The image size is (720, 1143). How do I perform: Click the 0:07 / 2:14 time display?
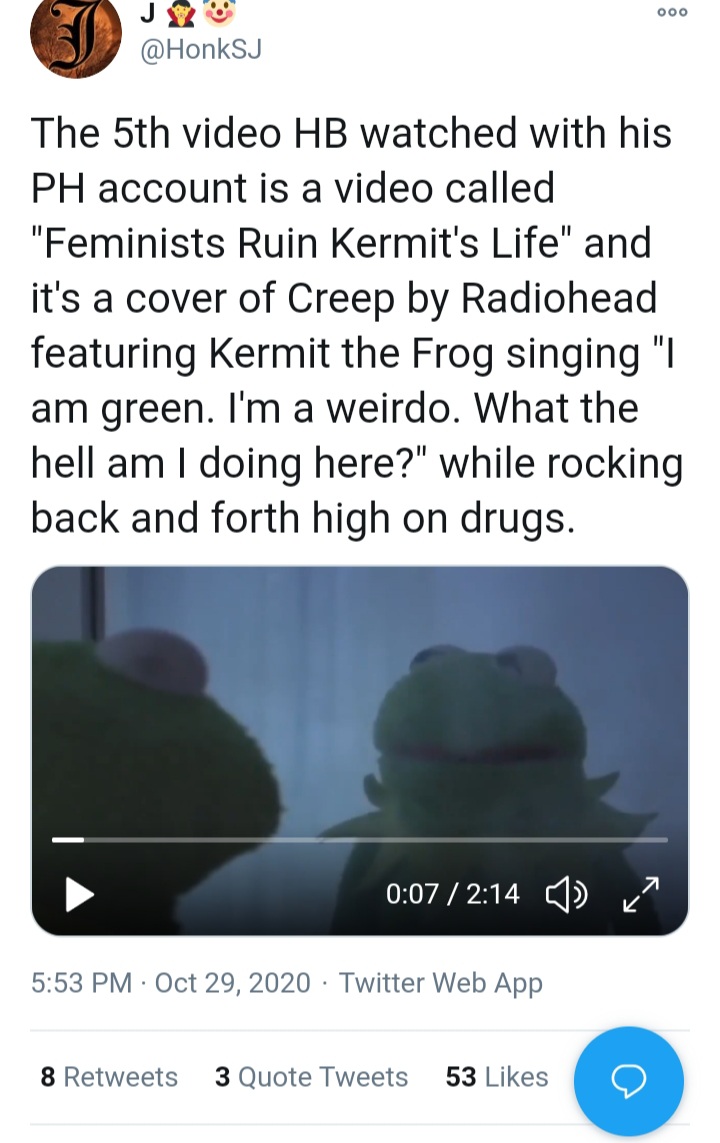(x=453, y=894)
